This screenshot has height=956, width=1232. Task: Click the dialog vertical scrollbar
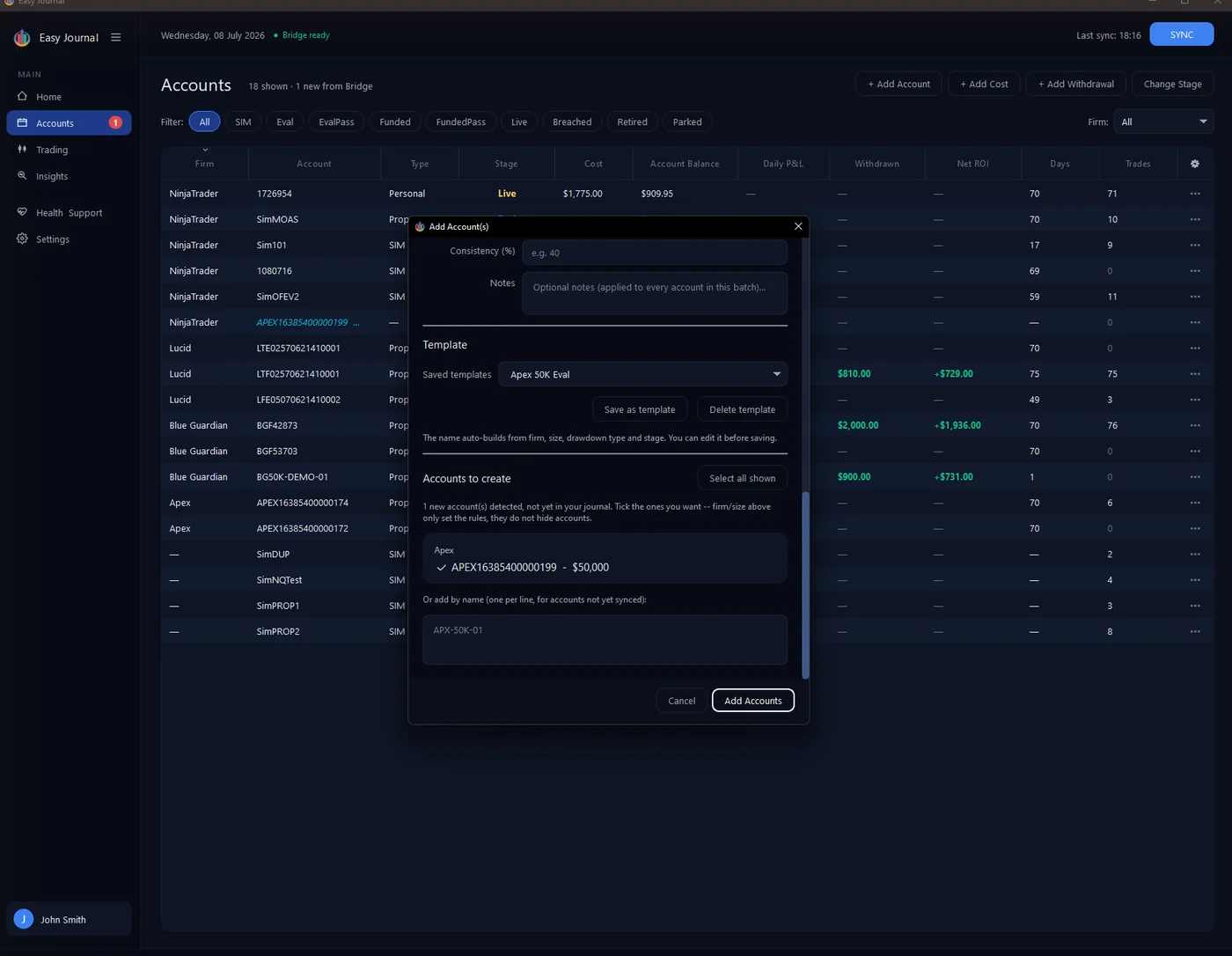tap(804, 585)
